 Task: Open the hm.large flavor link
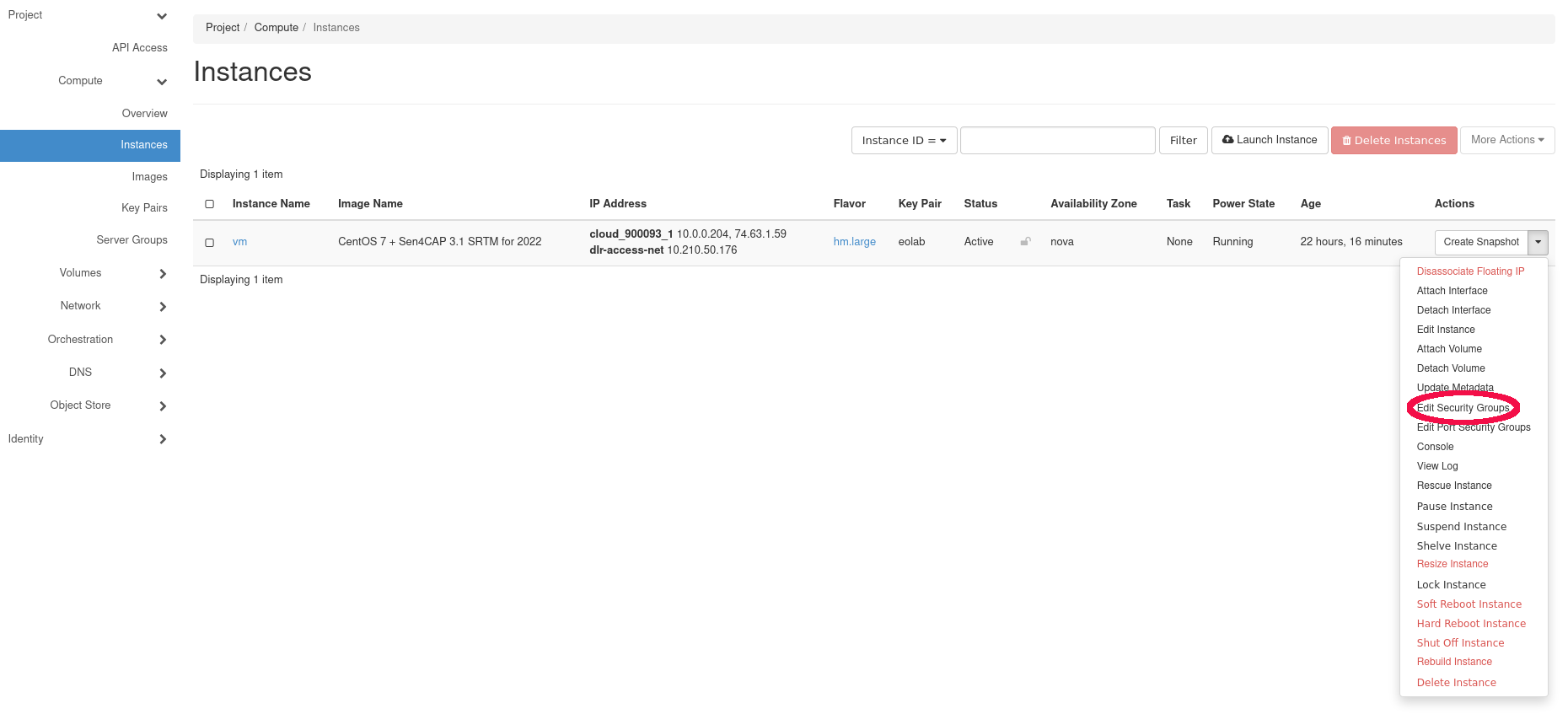click(854, 242)
